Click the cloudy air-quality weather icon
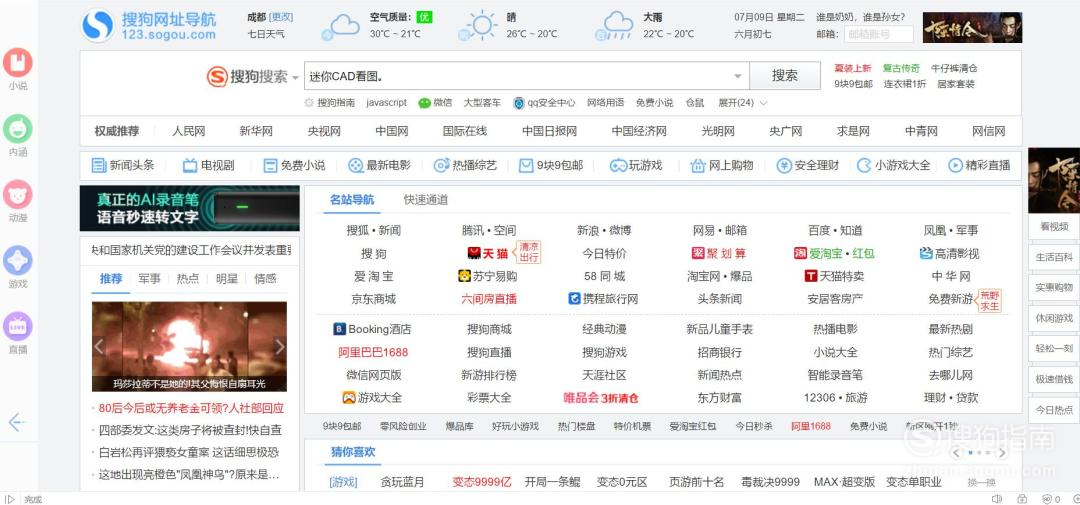This screenshot has width=1080, height=505. [x=342, y=26]
